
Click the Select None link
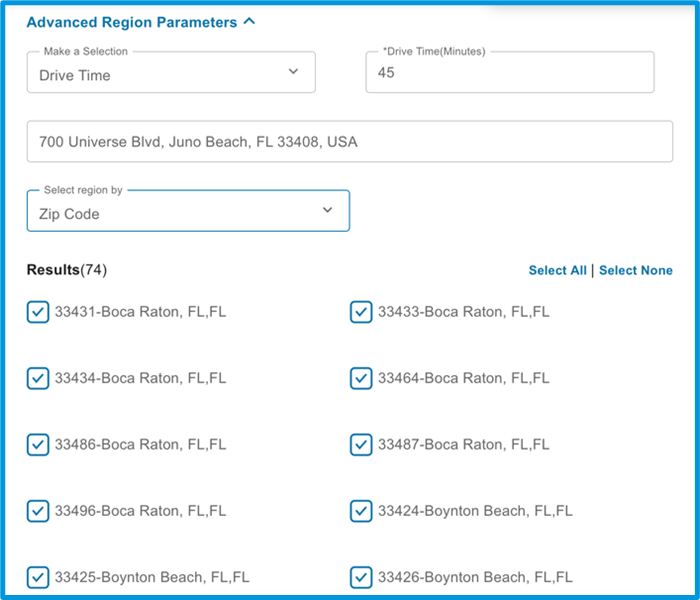coord(636,270)
